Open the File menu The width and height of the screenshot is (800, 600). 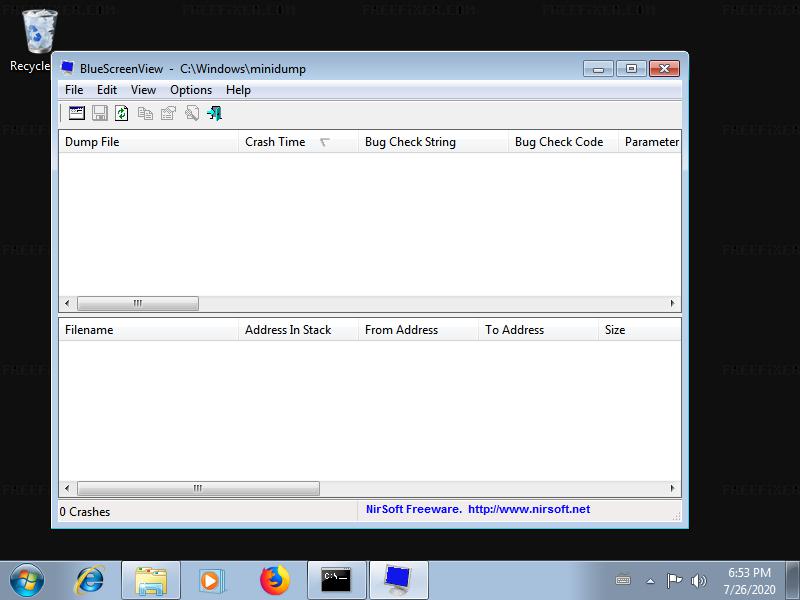74,90
